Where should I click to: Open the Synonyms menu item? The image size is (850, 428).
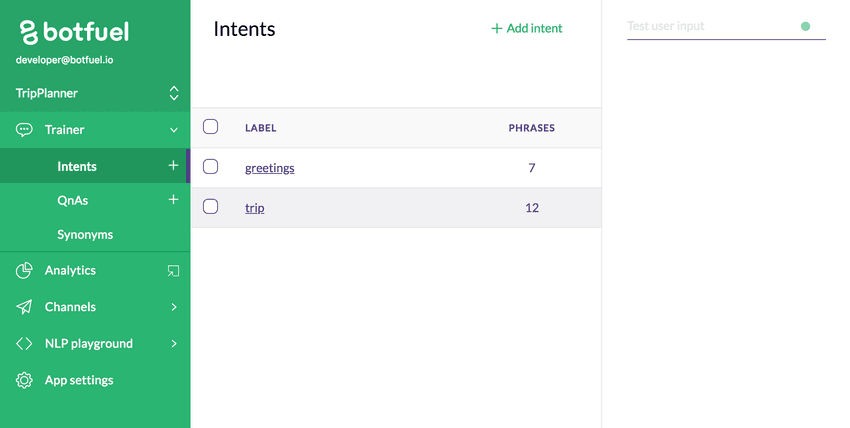[85, 235]
